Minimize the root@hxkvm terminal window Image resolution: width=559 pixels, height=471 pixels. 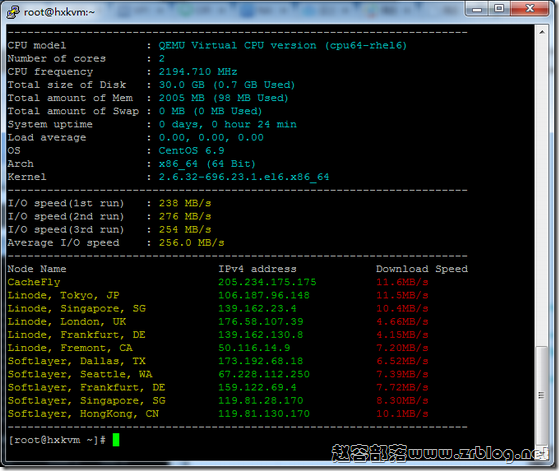click(x=477, y=9)
